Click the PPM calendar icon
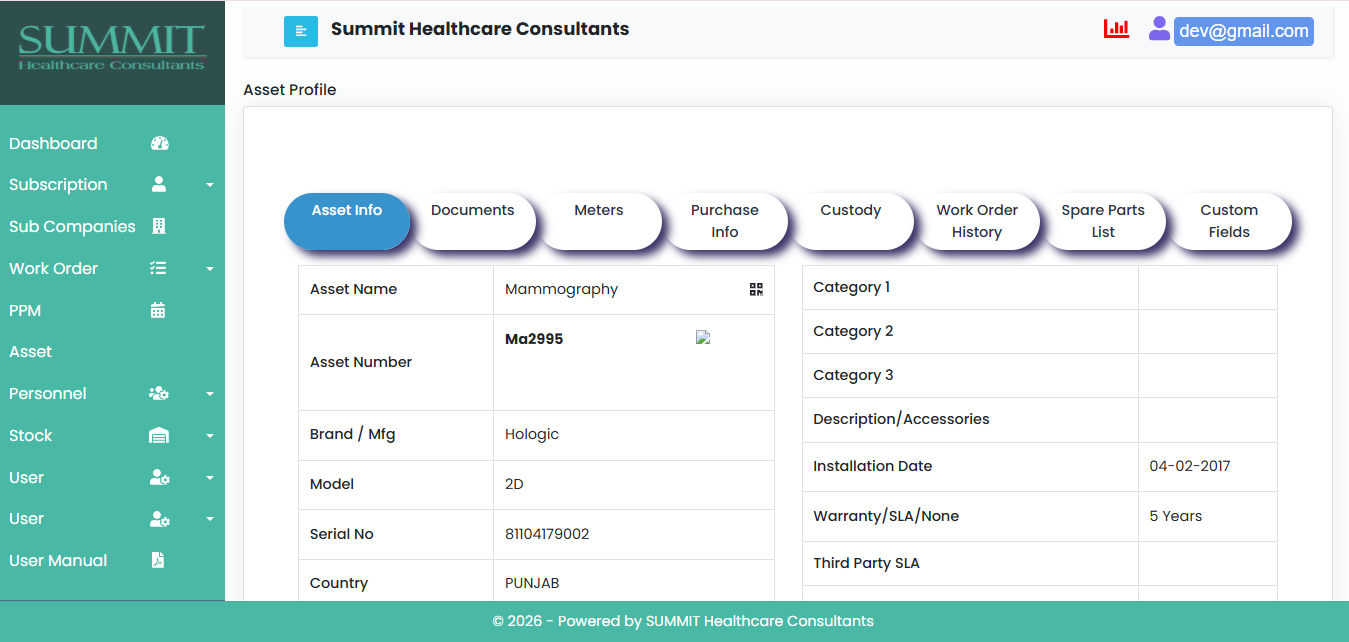The image size is (1349, 642). (158, 310)
